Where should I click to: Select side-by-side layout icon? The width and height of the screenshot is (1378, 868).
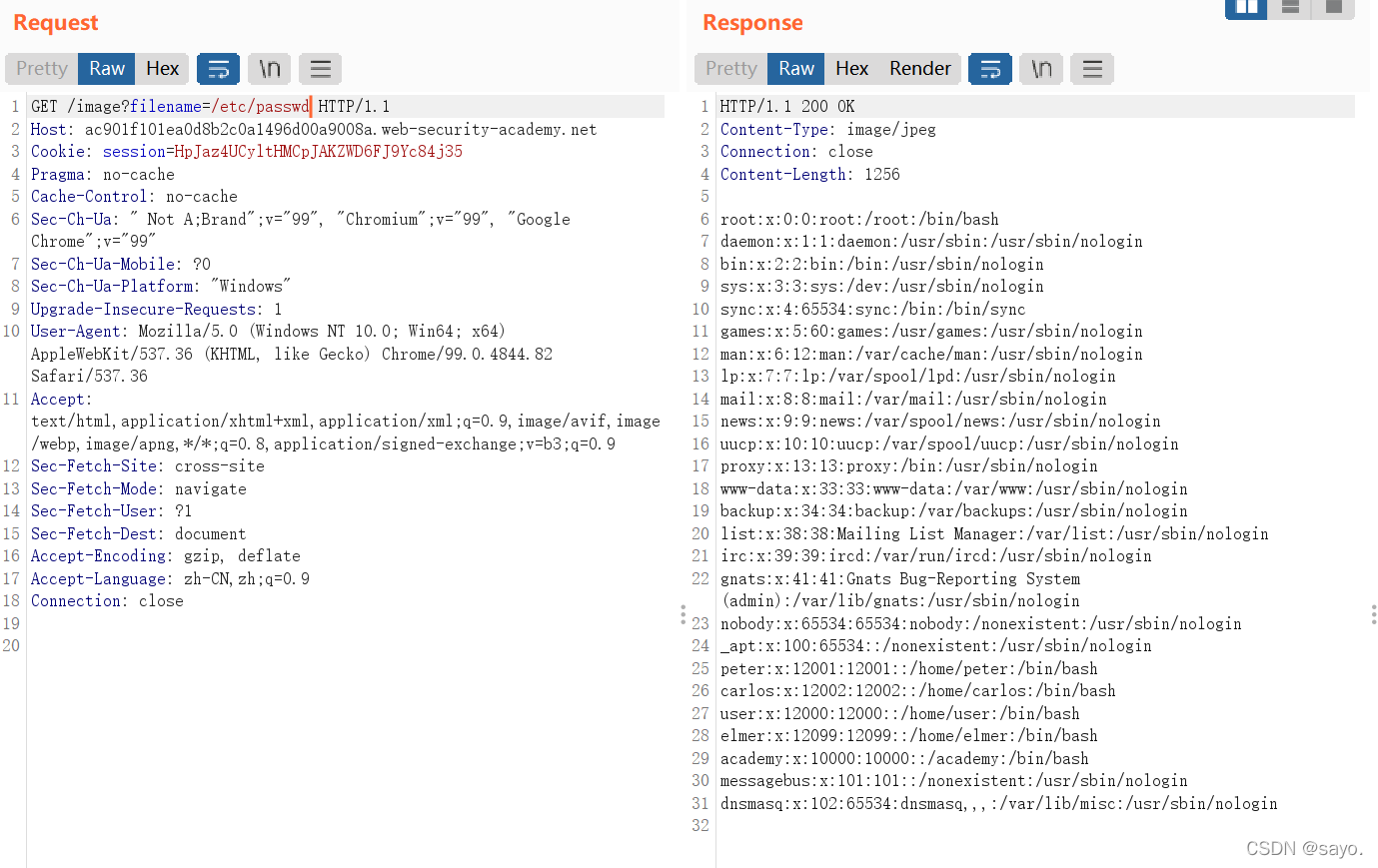[1246, 8]
